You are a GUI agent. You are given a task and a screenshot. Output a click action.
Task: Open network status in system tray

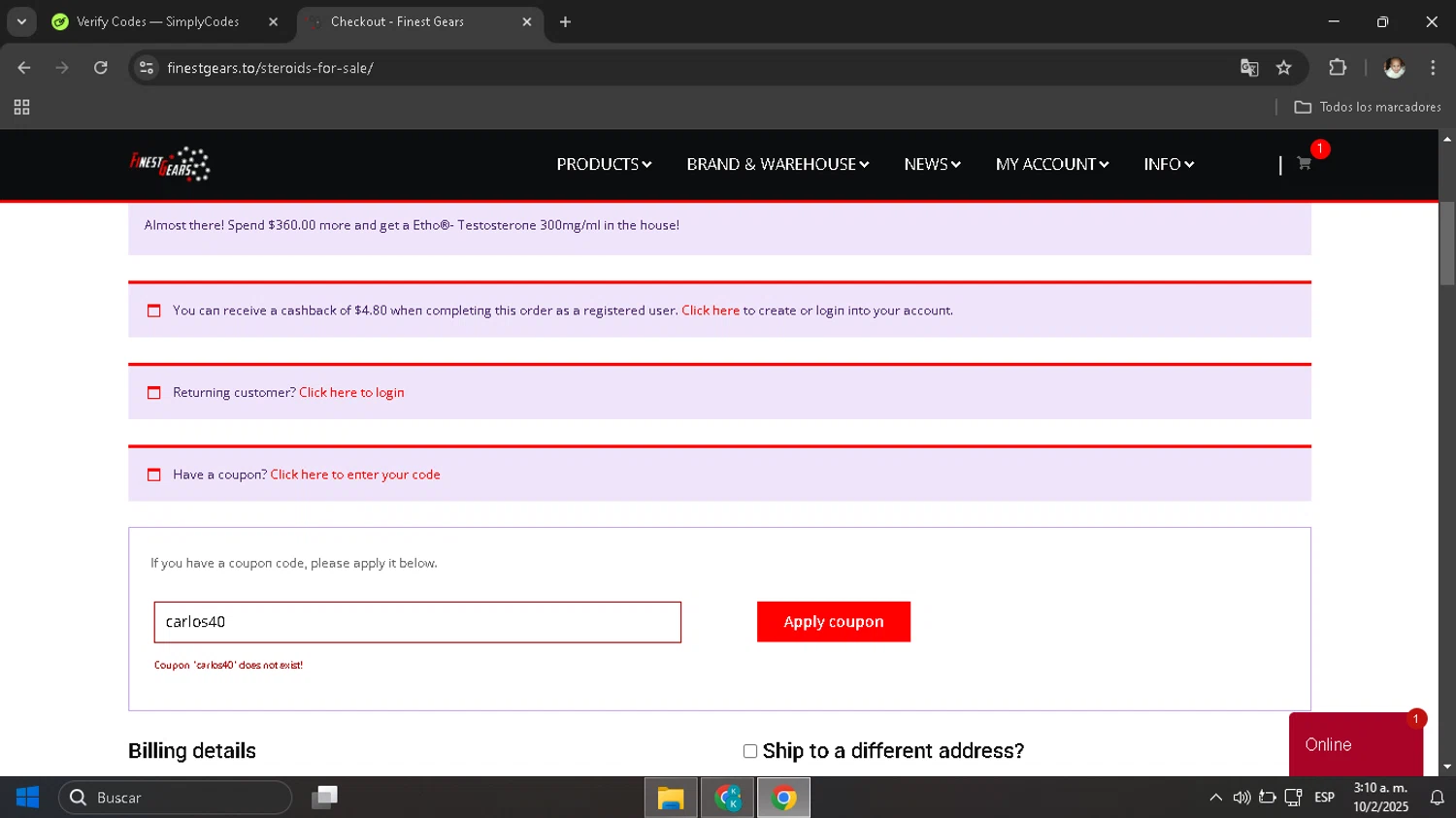point(1293,798)
